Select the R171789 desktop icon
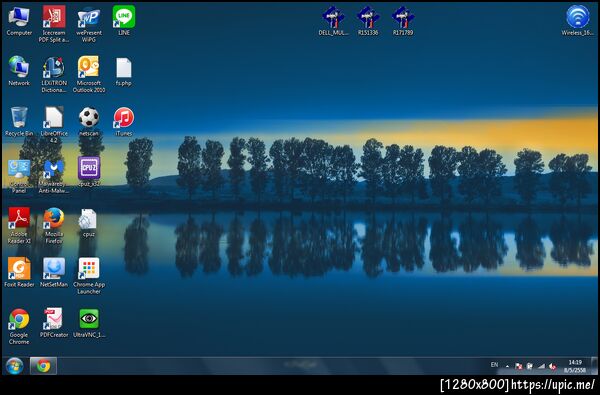 pyautogui.click(x=403, y=21)
